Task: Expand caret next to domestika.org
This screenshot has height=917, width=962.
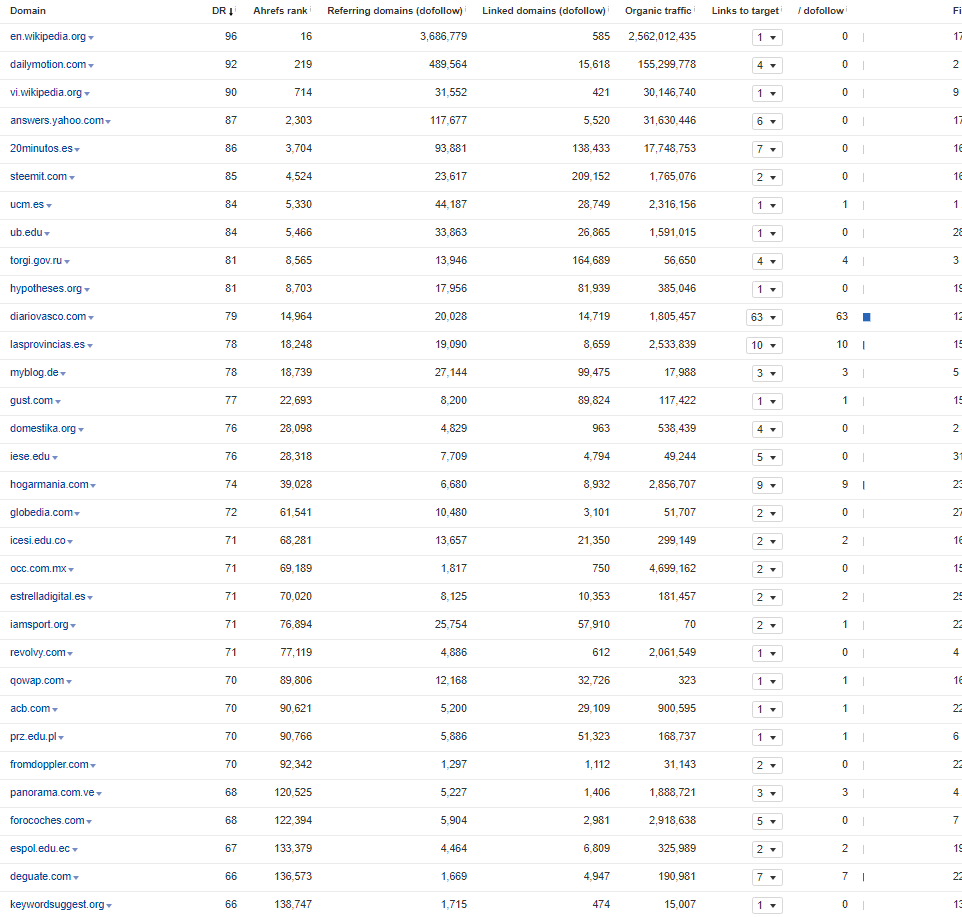Action: point(81,430)
